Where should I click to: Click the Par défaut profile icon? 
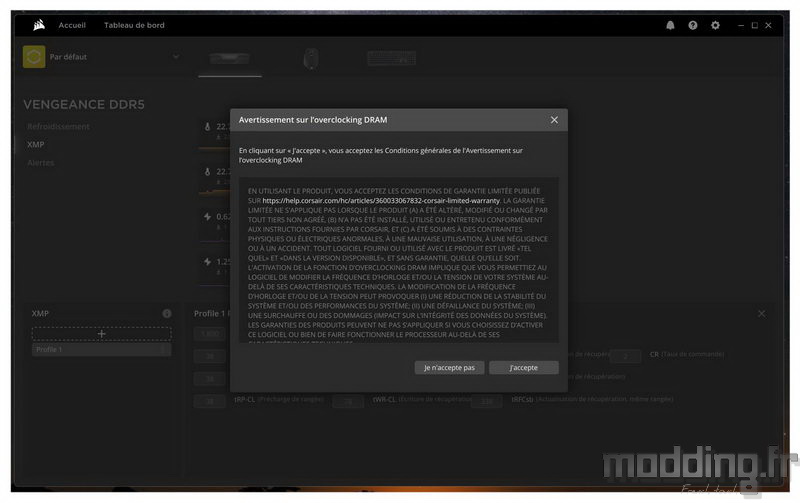click(34, 57)
